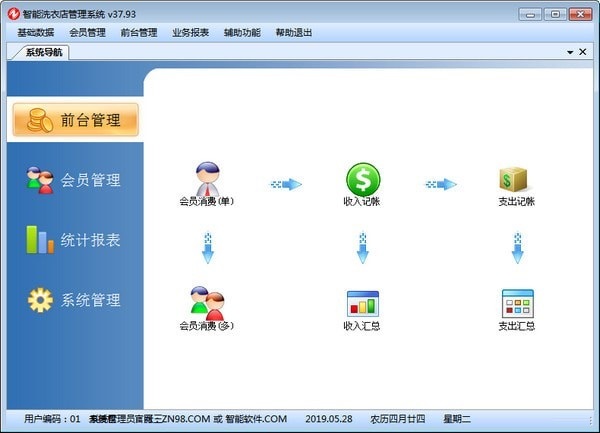Open 会员消费(多) icon

coord(207,304)
